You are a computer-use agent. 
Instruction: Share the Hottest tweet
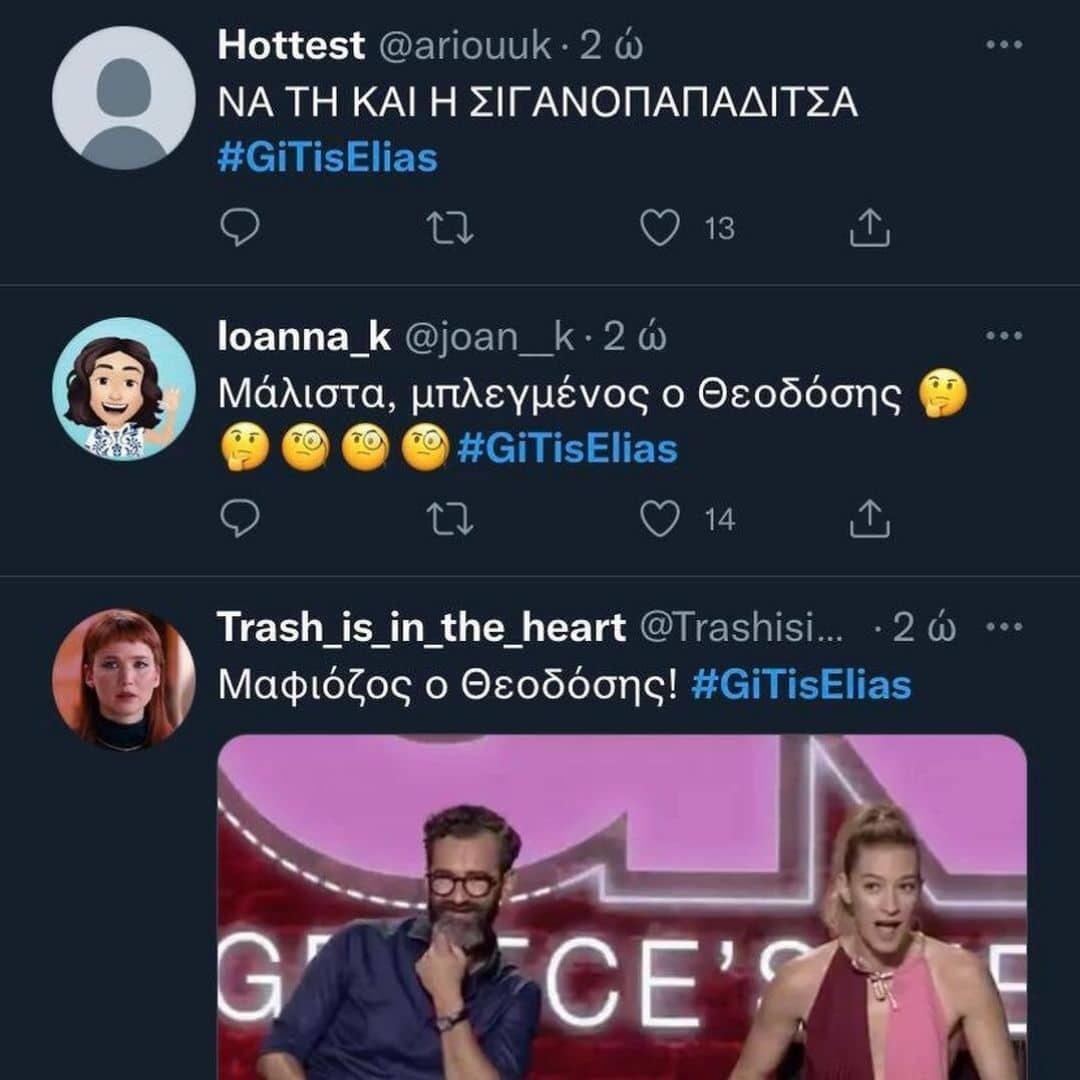coord(869,229)
